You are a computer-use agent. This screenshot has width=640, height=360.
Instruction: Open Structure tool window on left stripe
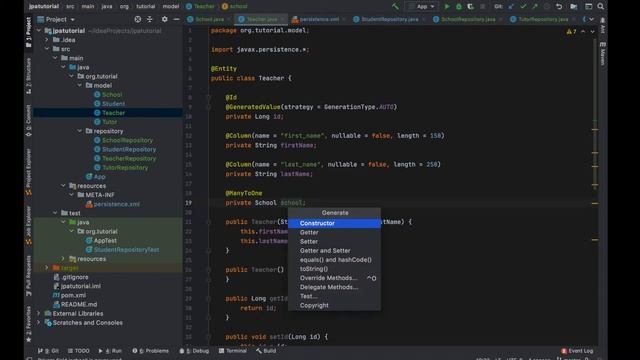tap(28, 76)
